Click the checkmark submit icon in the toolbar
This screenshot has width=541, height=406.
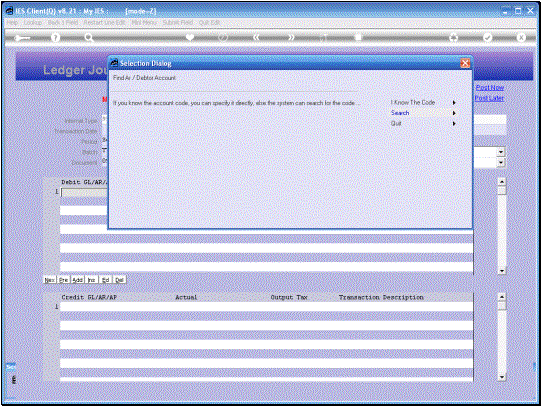487,37
